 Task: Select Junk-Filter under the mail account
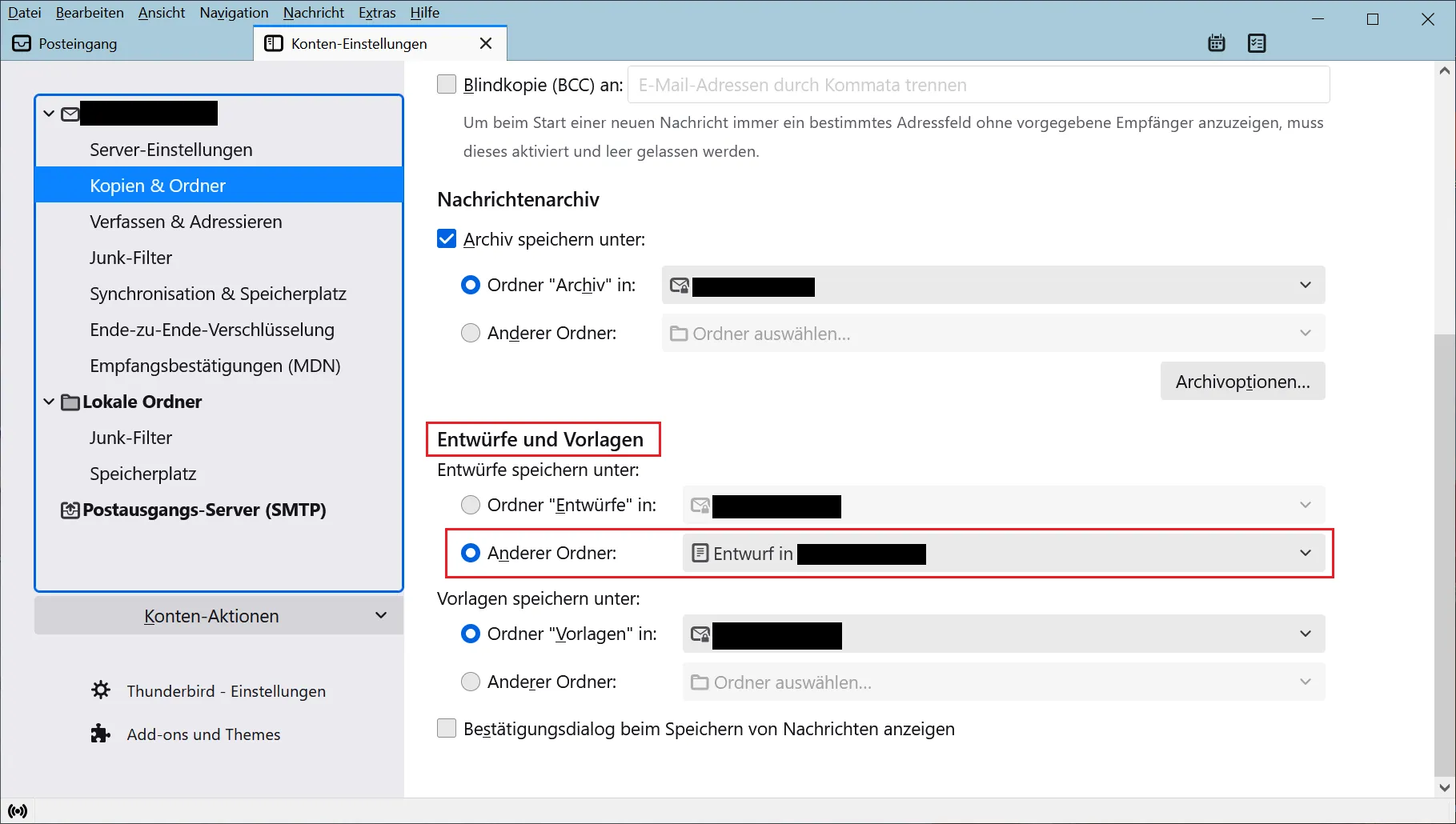pyautogui.click(x=219, y=258)
